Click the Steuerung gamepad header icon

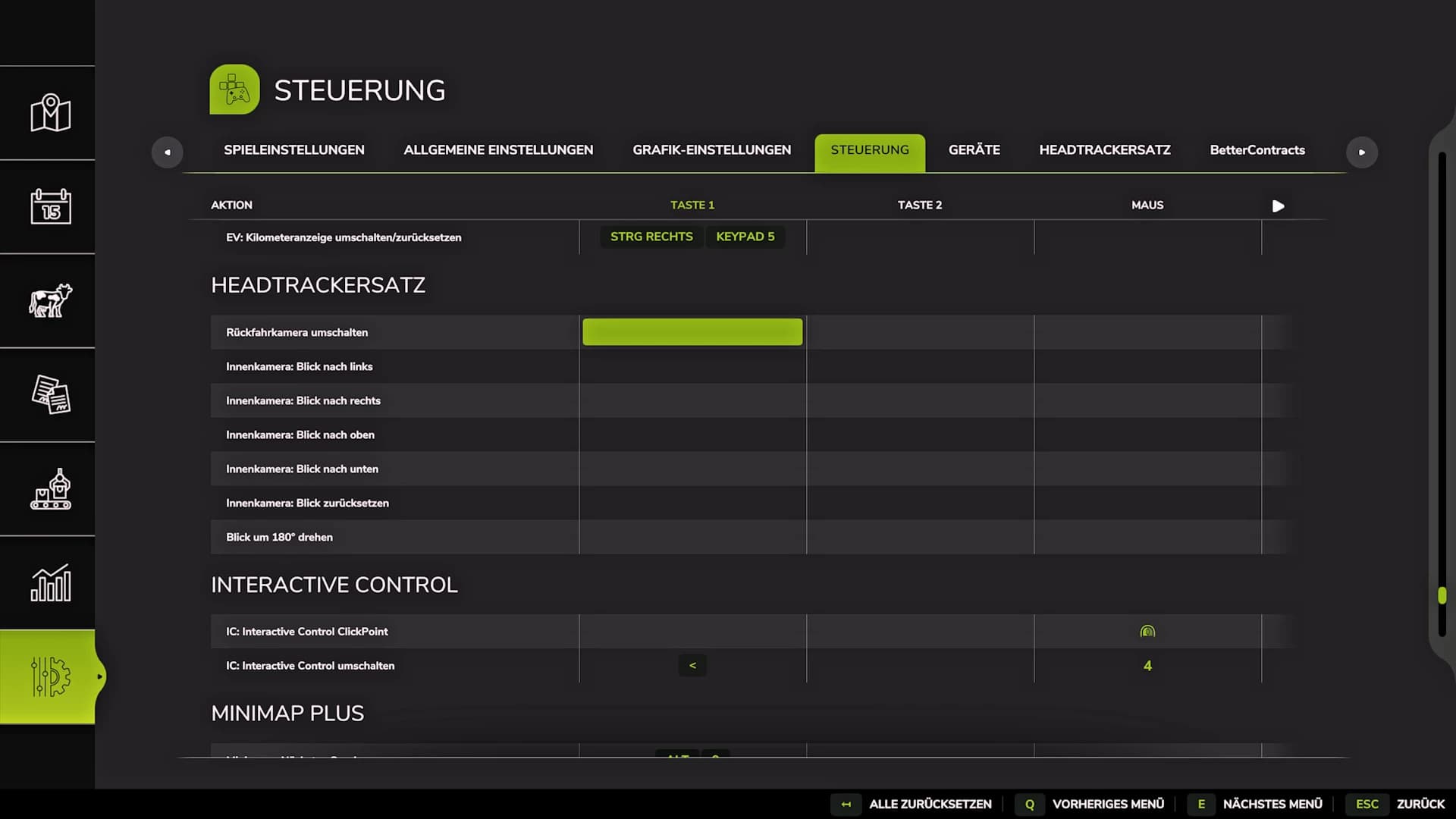(234, 89)
